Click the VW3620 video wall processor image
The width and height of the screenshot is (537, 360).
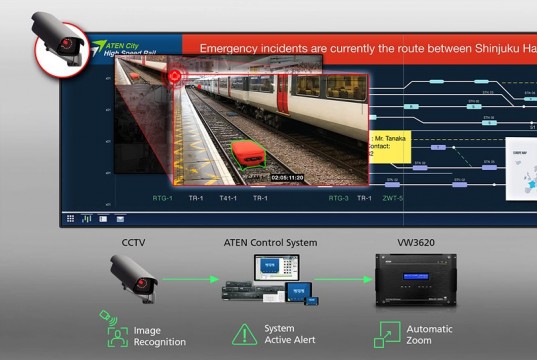[416, 280]
